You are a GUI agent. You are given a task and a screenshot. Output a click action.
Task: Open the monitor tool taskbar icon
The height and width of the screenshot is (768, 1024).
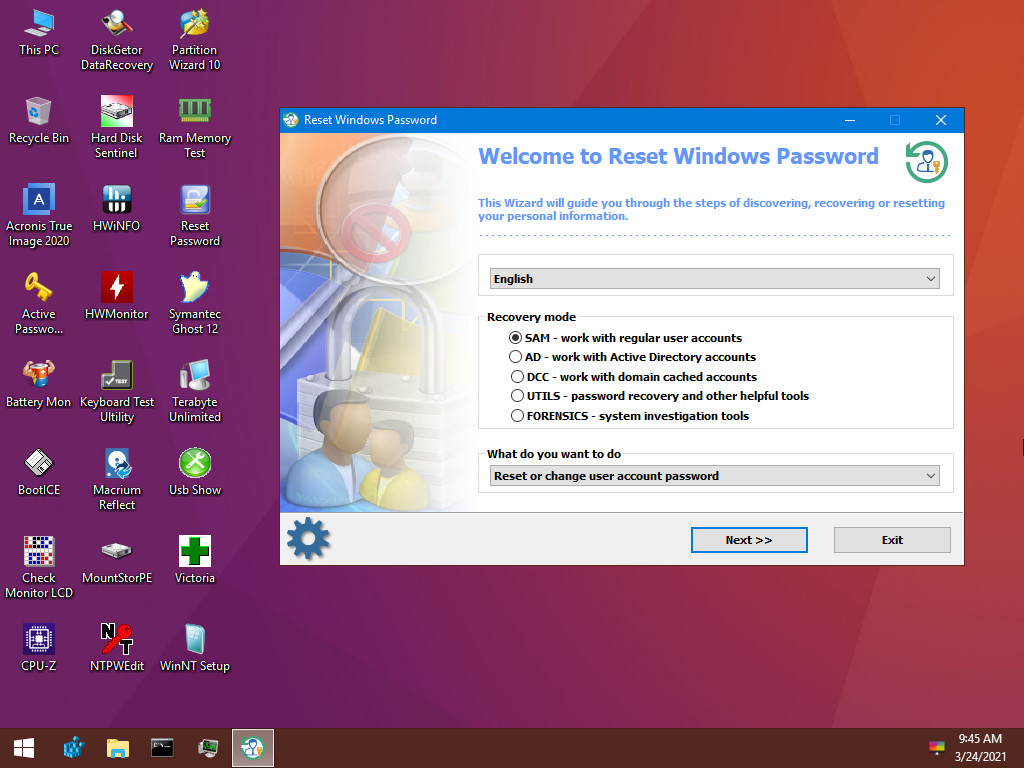coord(208,748)
